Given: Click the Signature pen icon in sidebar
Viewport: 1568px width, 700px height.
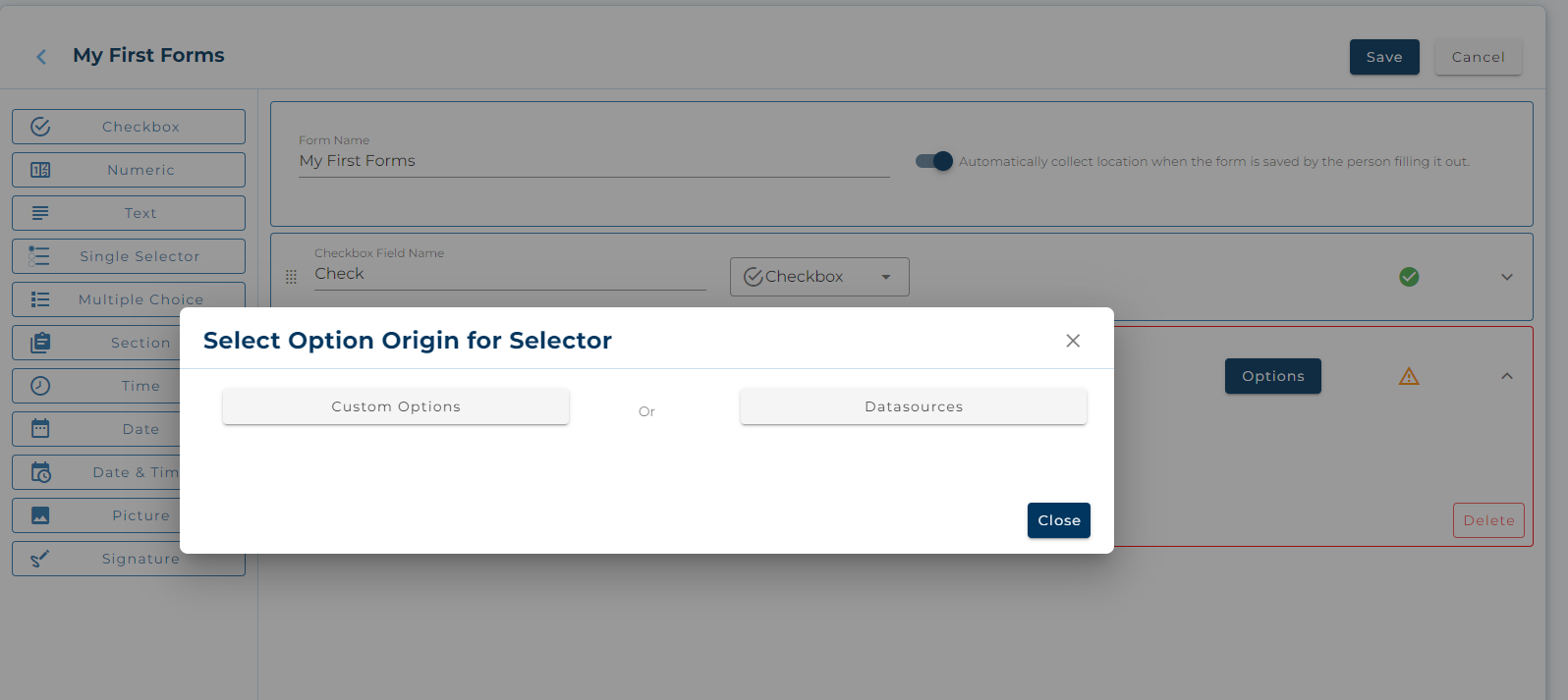Looking at the screenshot, I should pyautogui.click(x=40, y=559).
